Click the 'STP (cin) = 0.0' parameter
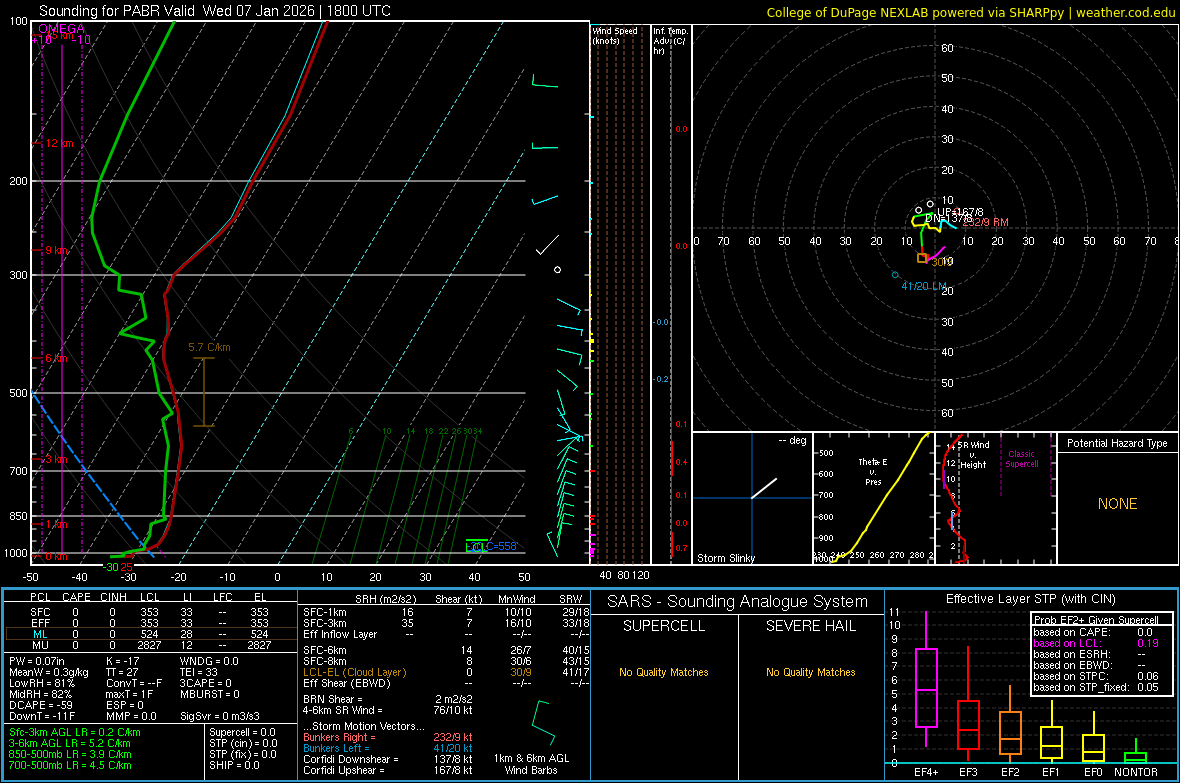Image resolution: width=1180 pixels, height=783 pixels. (243, 743)
